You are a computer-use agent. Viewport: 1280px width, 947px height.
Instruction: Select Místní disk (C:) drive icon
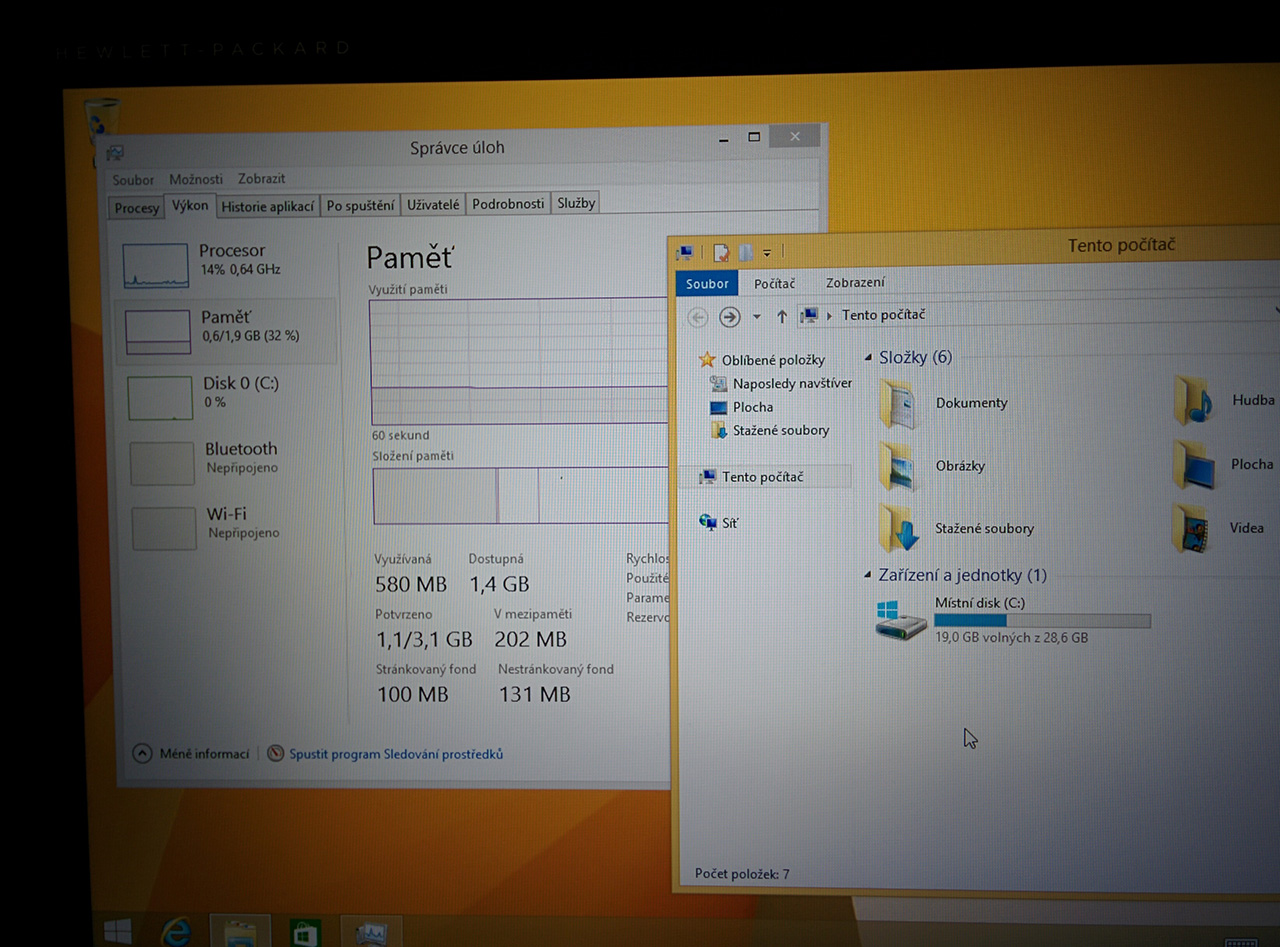pos(900,620)
